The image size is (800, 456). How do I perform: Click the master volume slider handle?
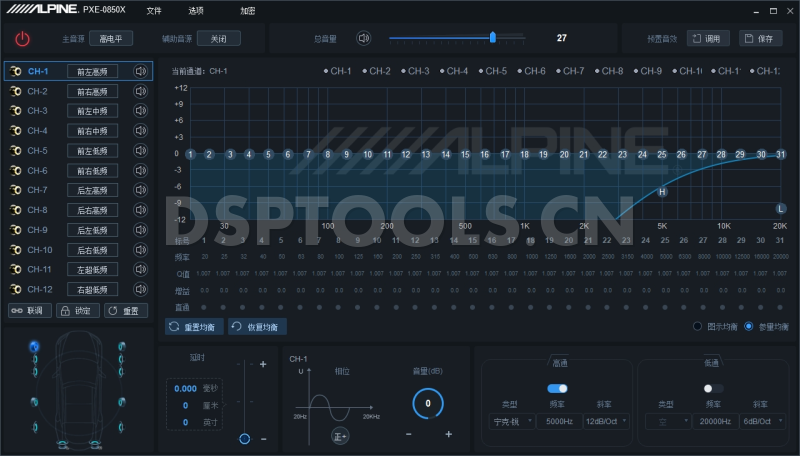click(x=493, y=37)
